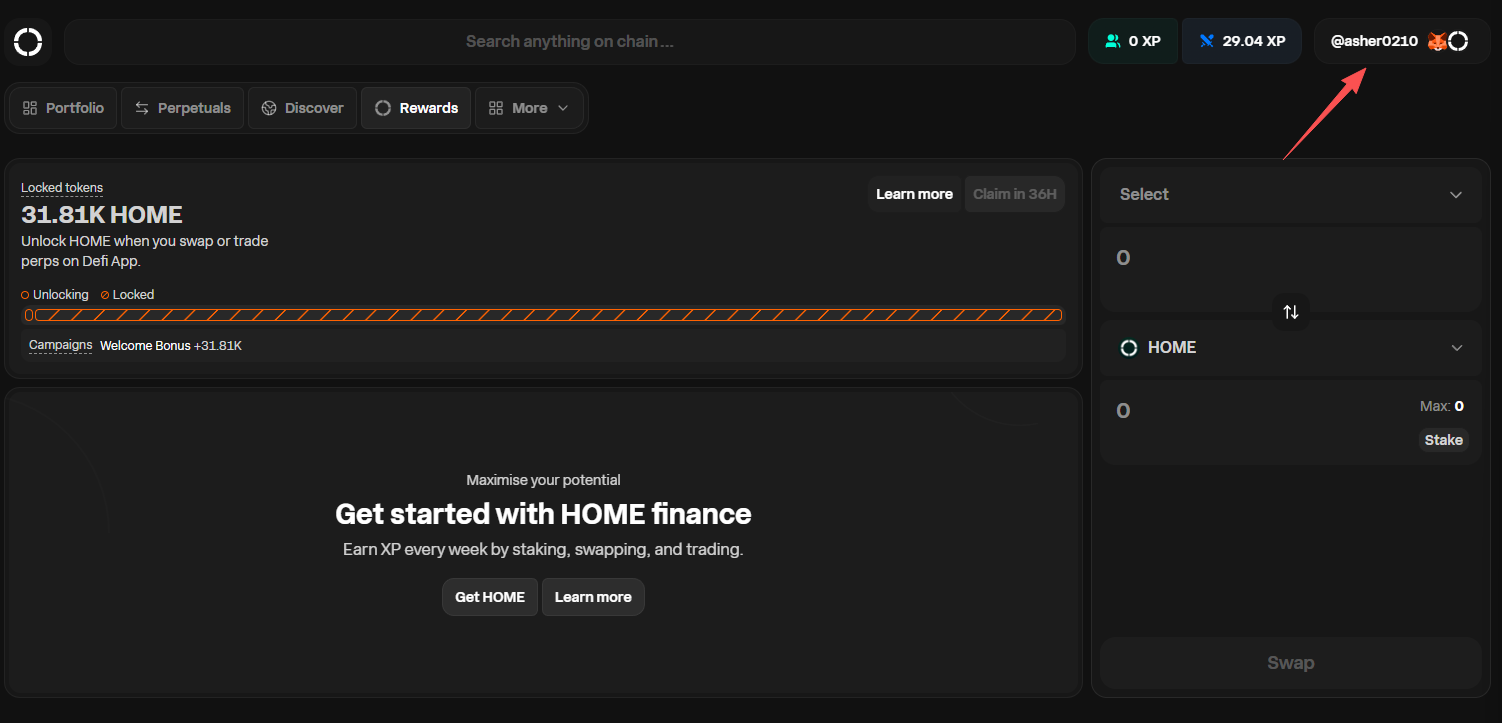Click Learn more beside Claim in 36H
The height and width of the screenshot is (723, 1502).
(914, 194)
